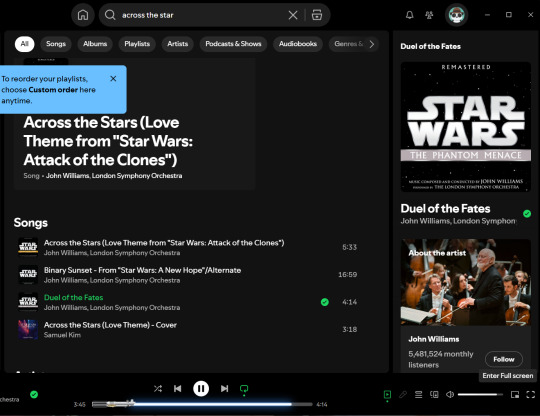Open the Duel of the Fates panel header
The image size is (540, 416).
point(430,46)
